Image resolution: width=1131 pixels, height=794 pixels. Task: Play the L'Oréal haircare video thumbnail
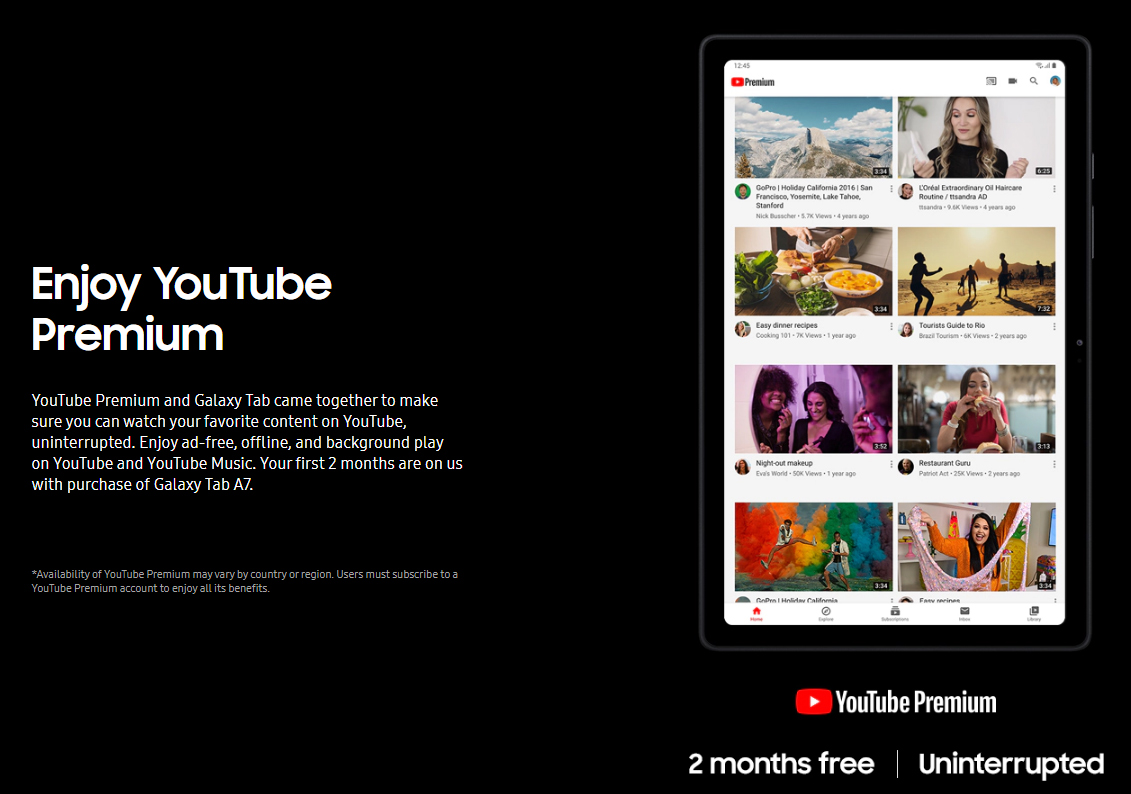(x=976, y=137)
